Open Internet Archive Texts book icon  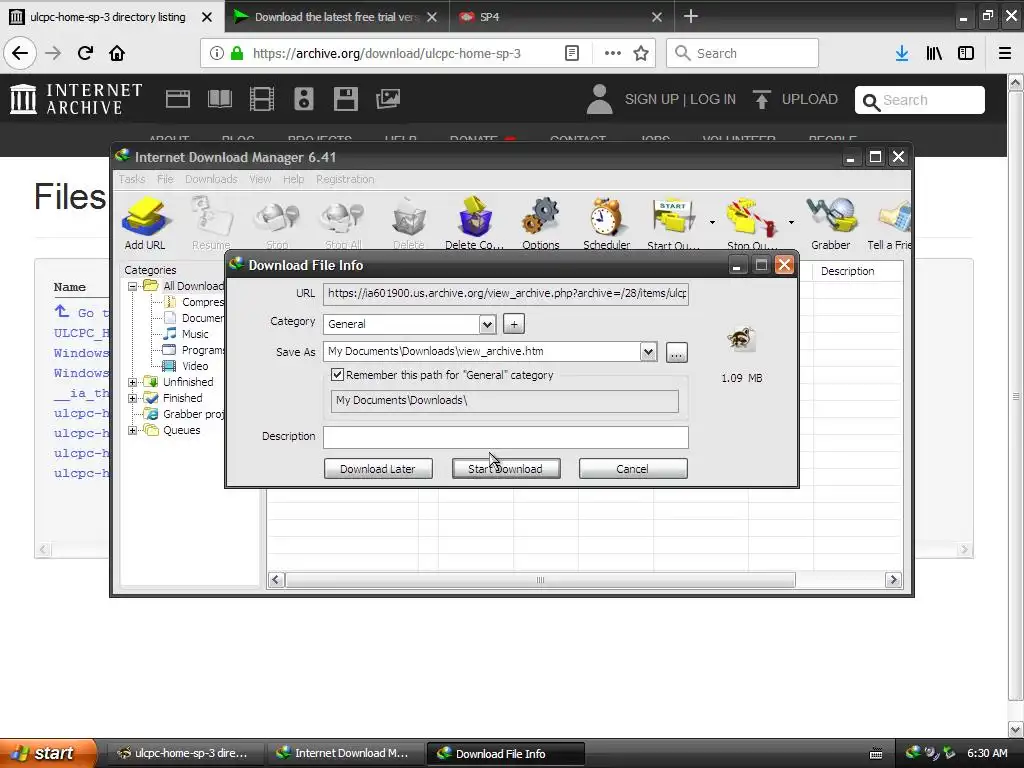click(x=219, y=99)
